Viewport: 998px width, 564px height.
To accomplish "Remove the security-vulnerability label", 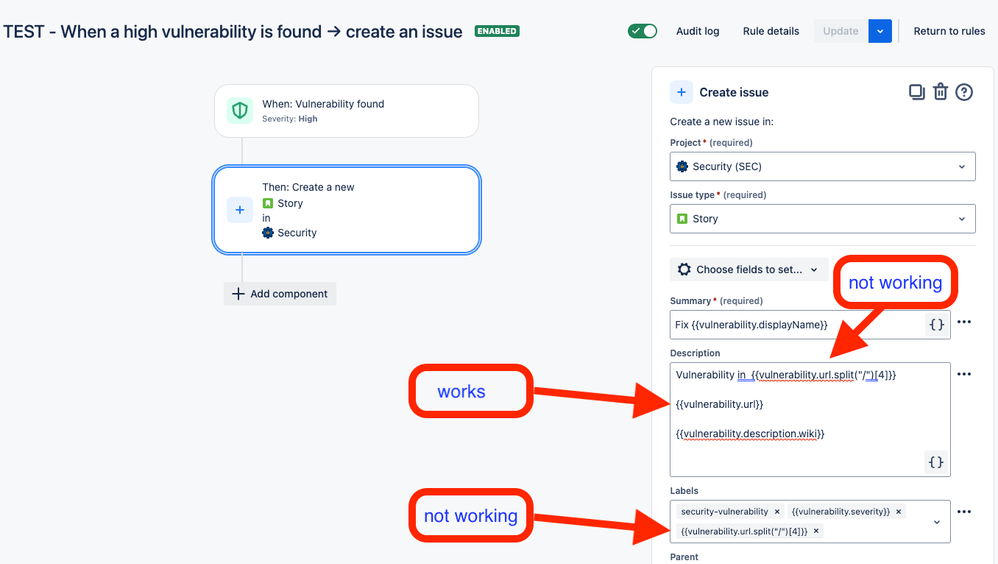I will pos(777,512).
